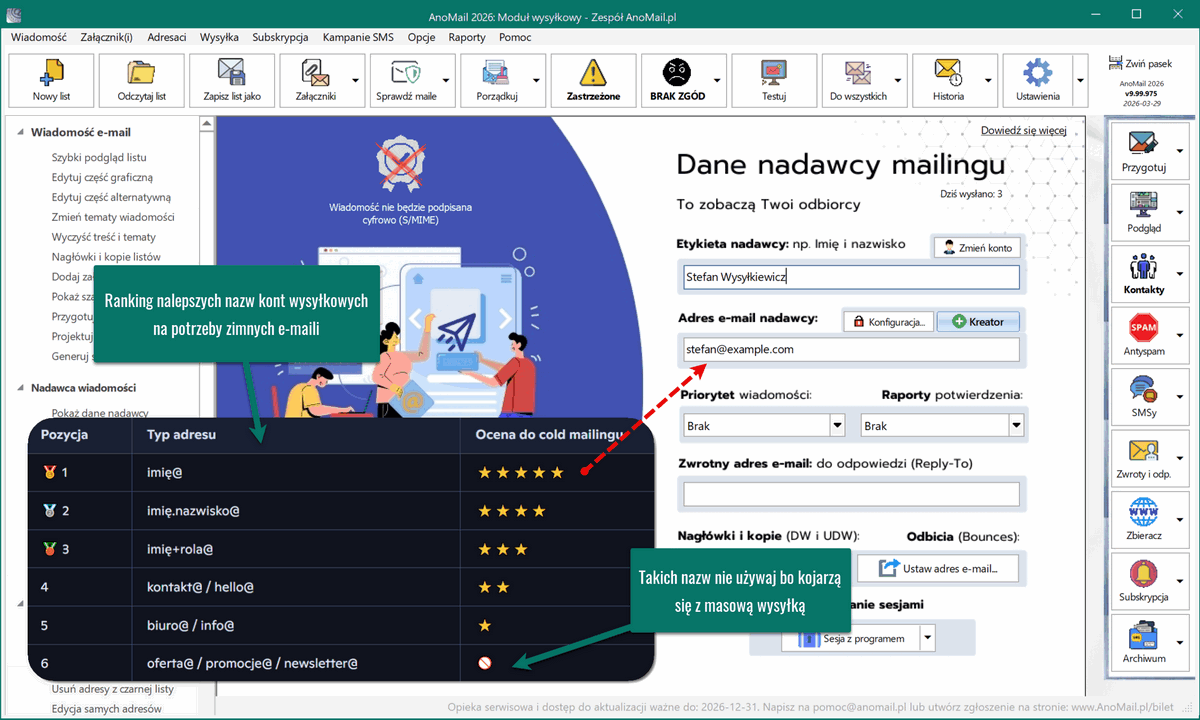Click Zapisz list jako toolbar icon
1200x720 pixels.
[x=231, y=73]
